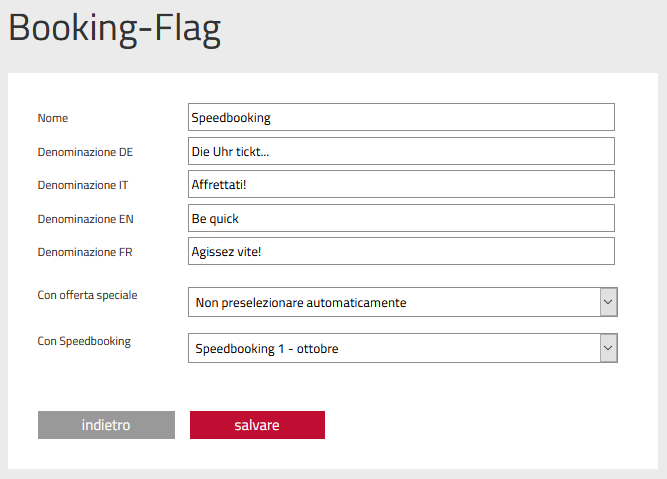
Task: Click the Denominazione DE label
Action: point(85,152)
